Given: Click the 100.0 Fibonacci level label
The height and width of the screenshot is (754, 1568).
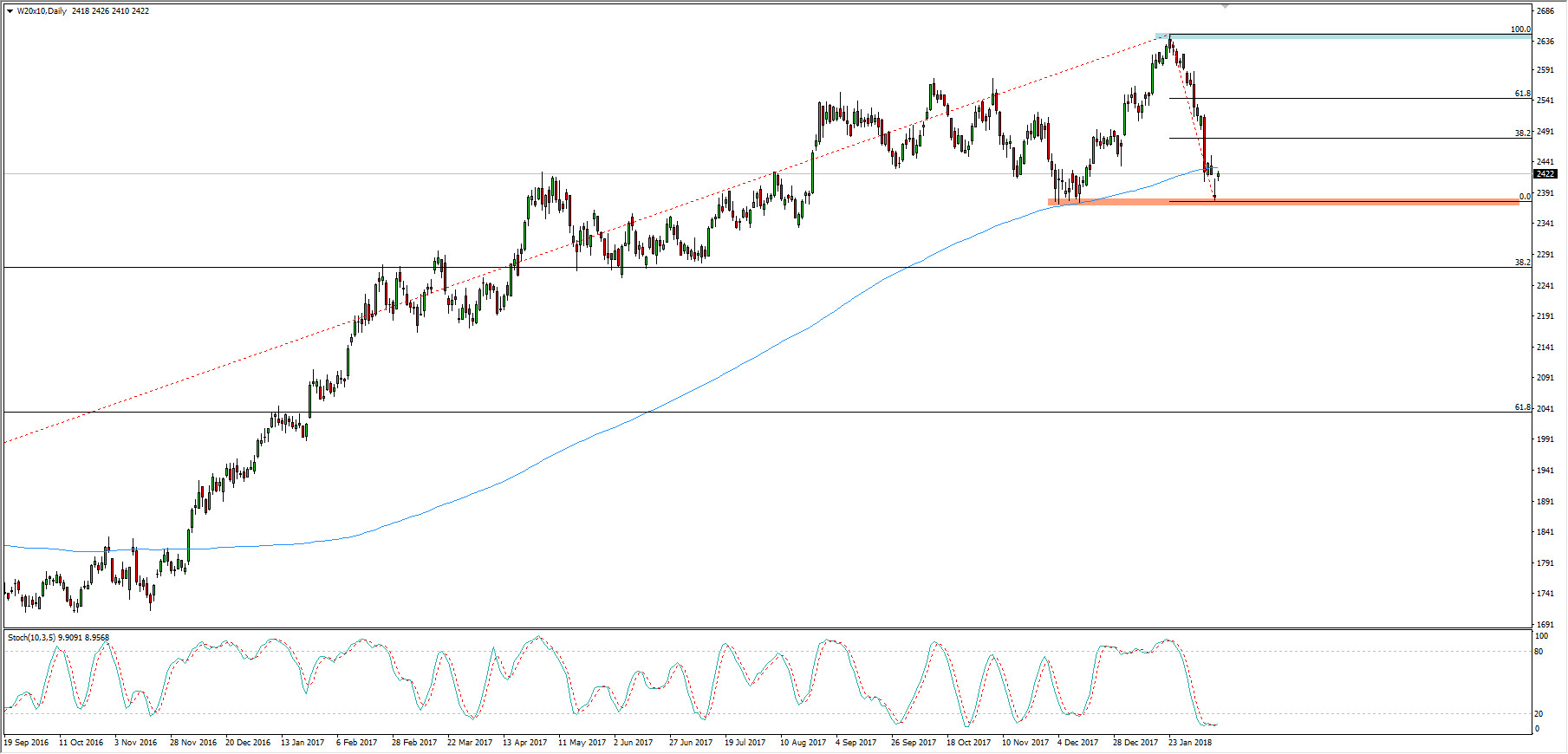Looking at the screenshot, I should (1520, 29).
